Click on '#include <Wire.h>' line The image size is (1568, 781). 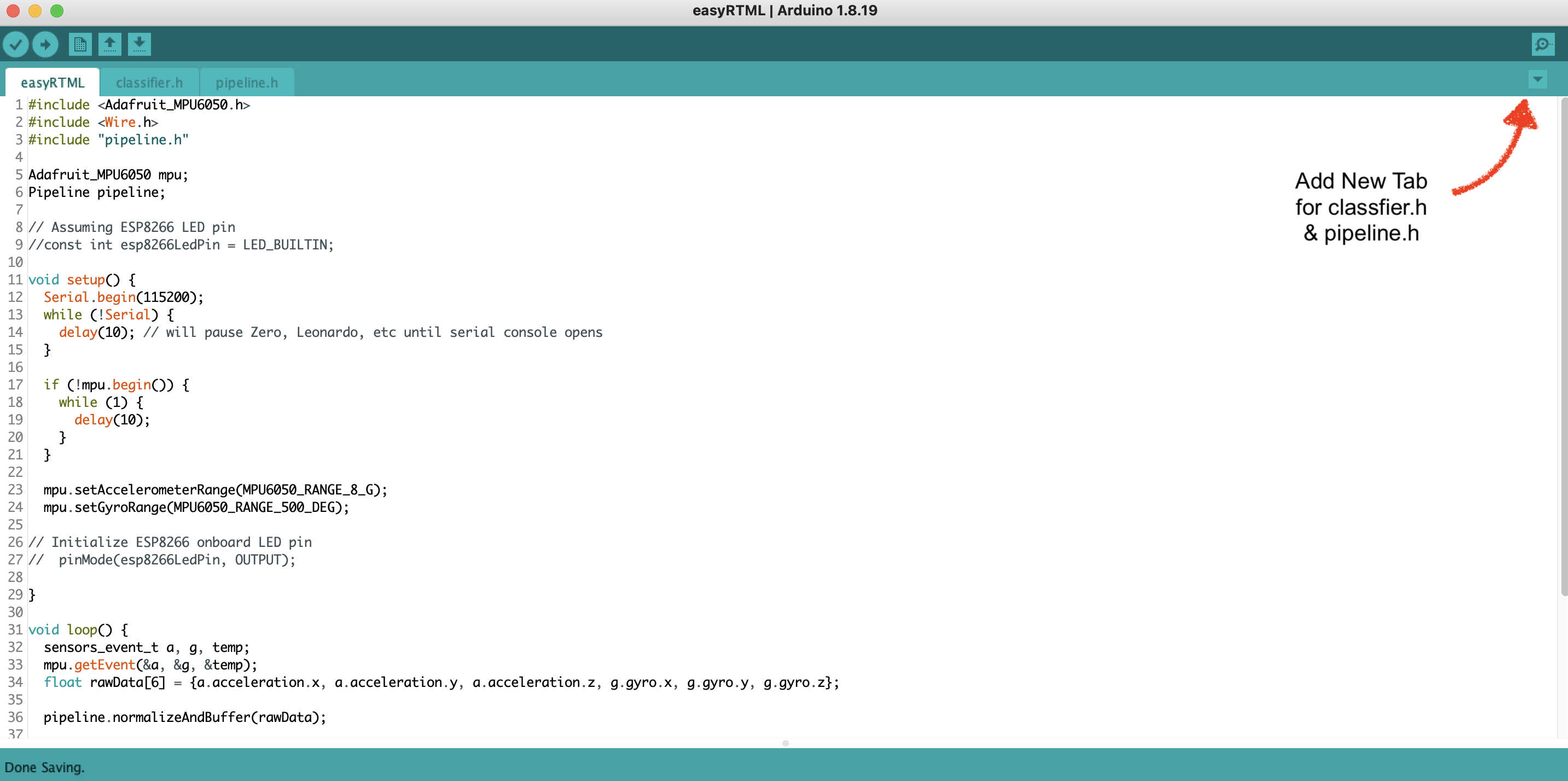click(x=93, y=123)
